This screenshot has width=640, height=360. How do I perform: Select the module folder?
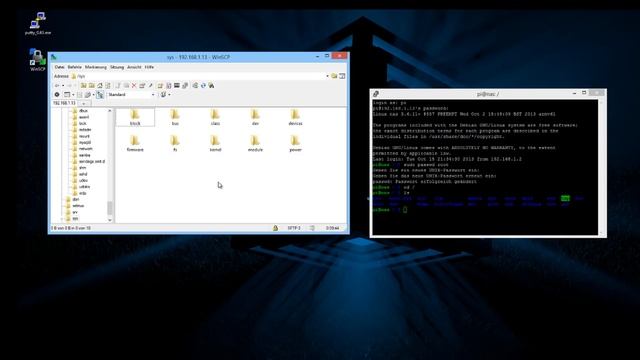[x=255, y=144]
